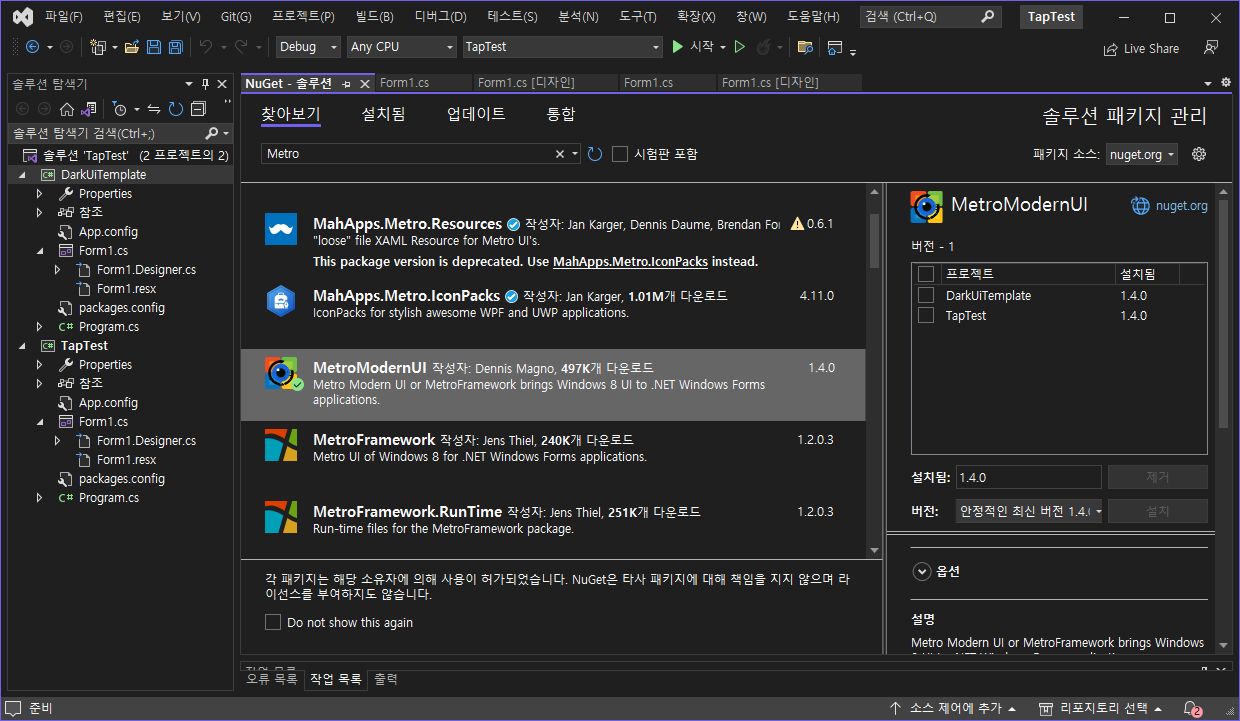Expand Properties under DarkUiTemplate
The height and width of the screenshot is (721, 1240).
pyautogui.click(x=40, y=194)
